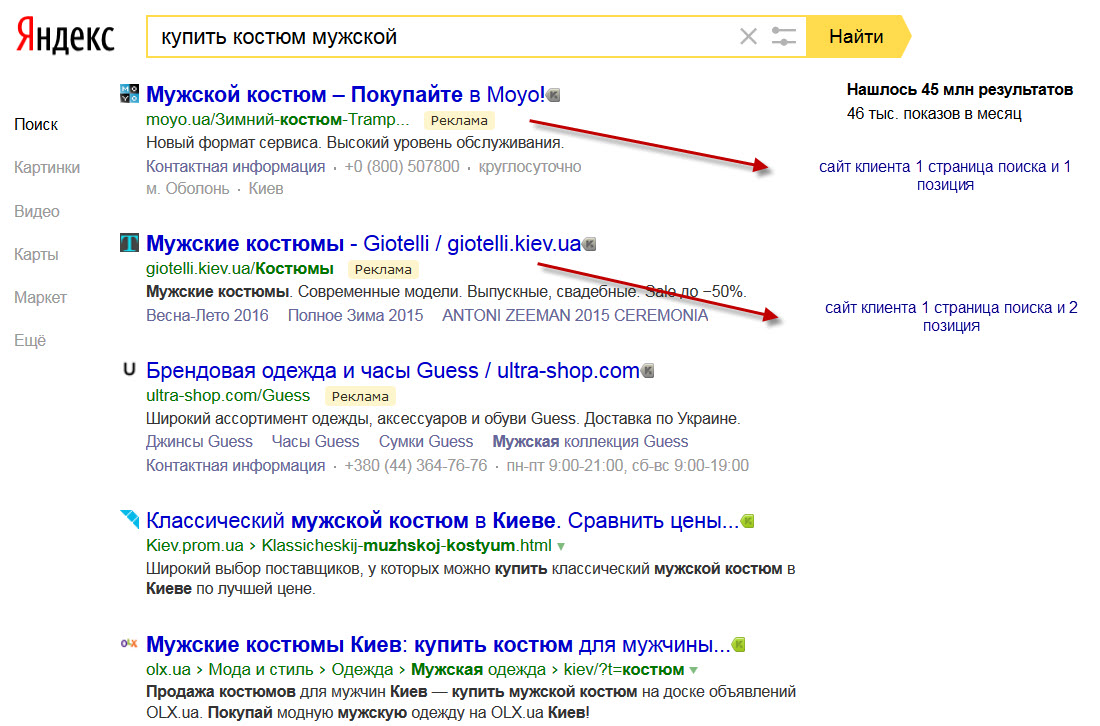The image size is (1100, 726).
Task: Click 'Новый формат сервиса' description text
Action: coord(355,143)
